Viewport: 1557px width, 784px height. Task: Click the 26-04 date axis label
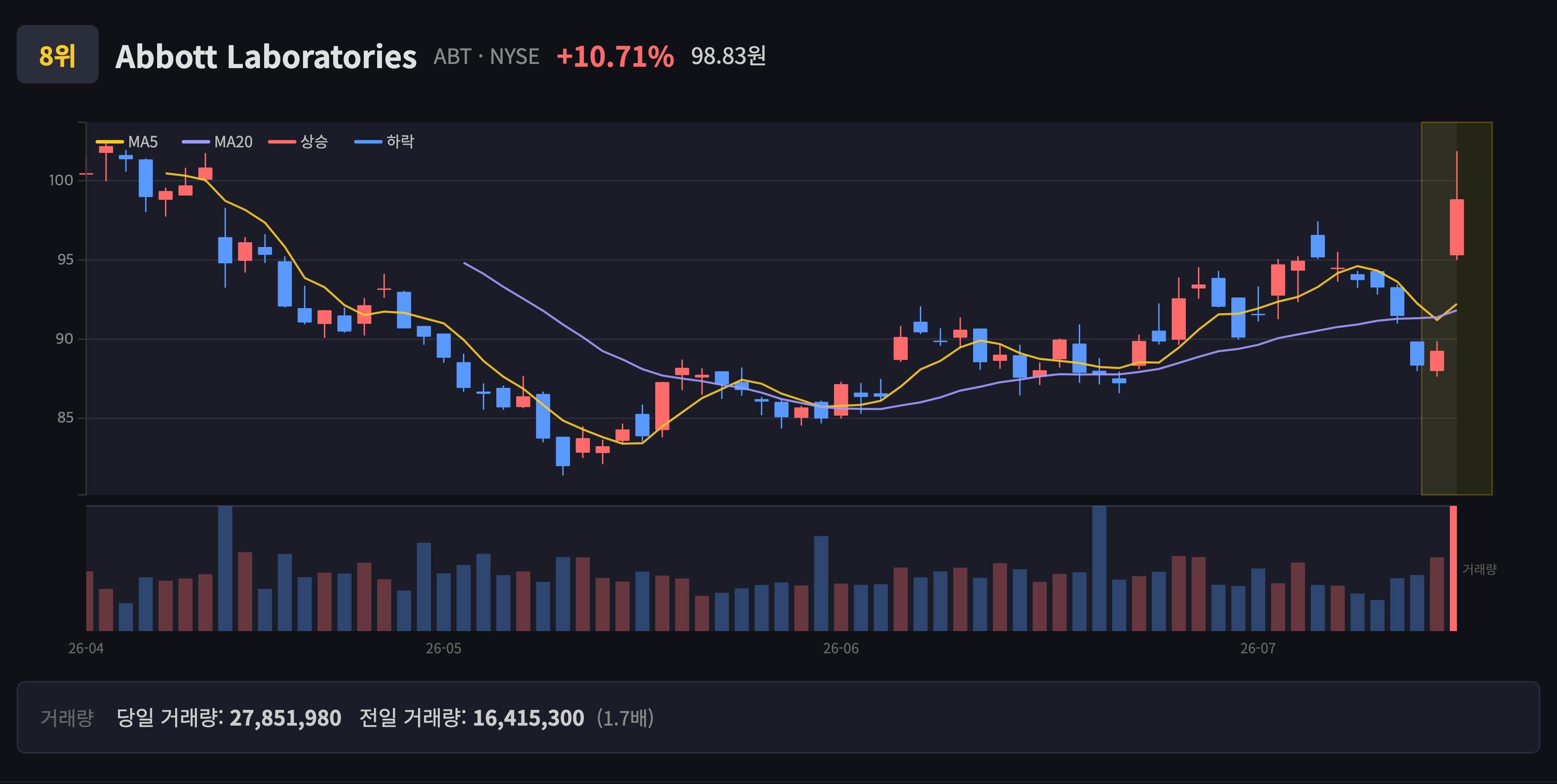pyautogui.click(x=86, y=649)
